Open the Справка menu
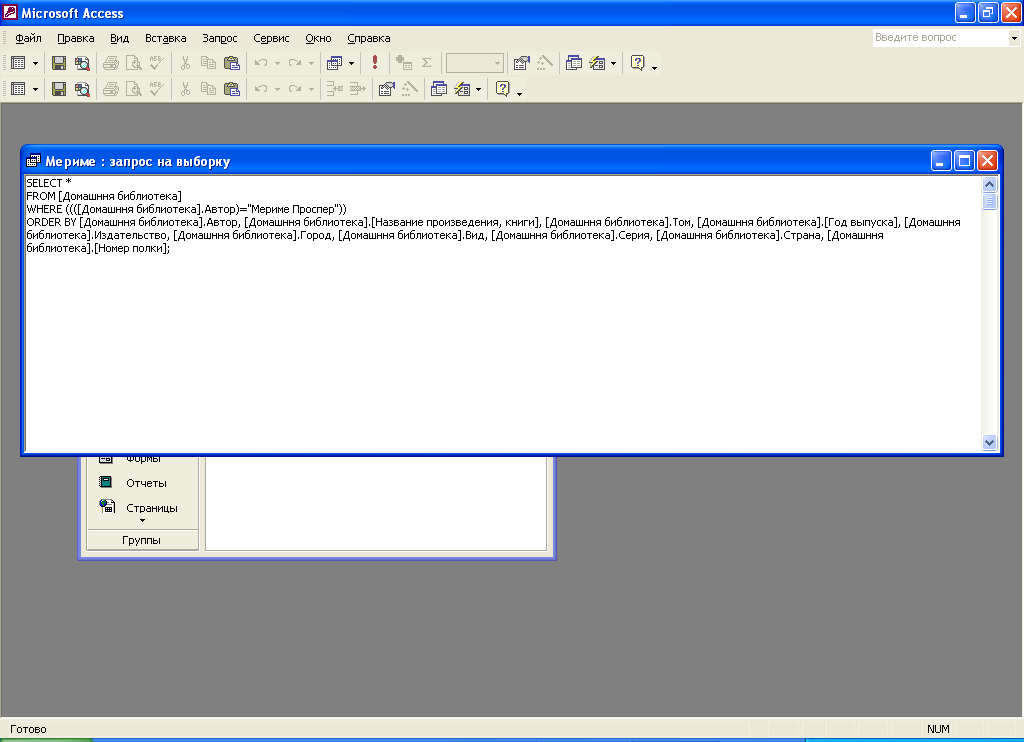The width and height of the screenshot is (1024, 742). pos(369,39)
